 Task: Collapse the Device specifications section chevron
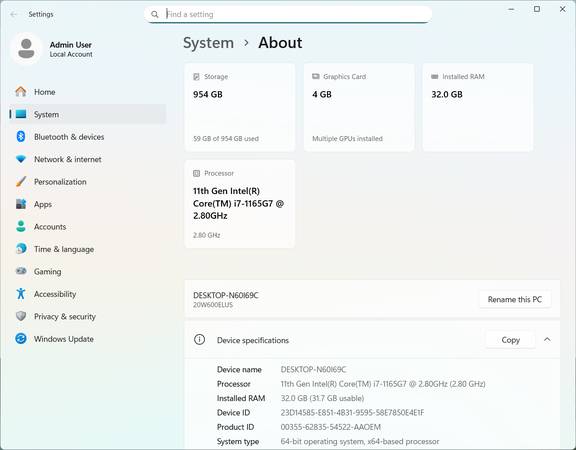click(x=547, y=339)
